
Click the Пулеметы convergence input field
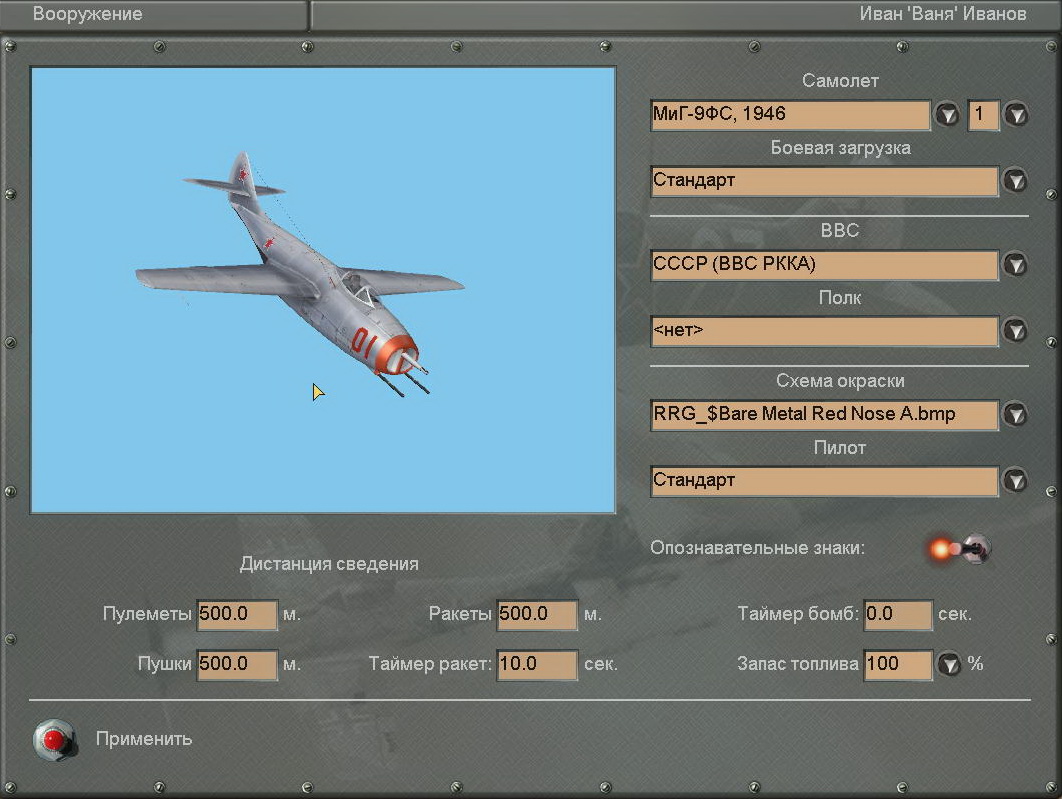237,614
